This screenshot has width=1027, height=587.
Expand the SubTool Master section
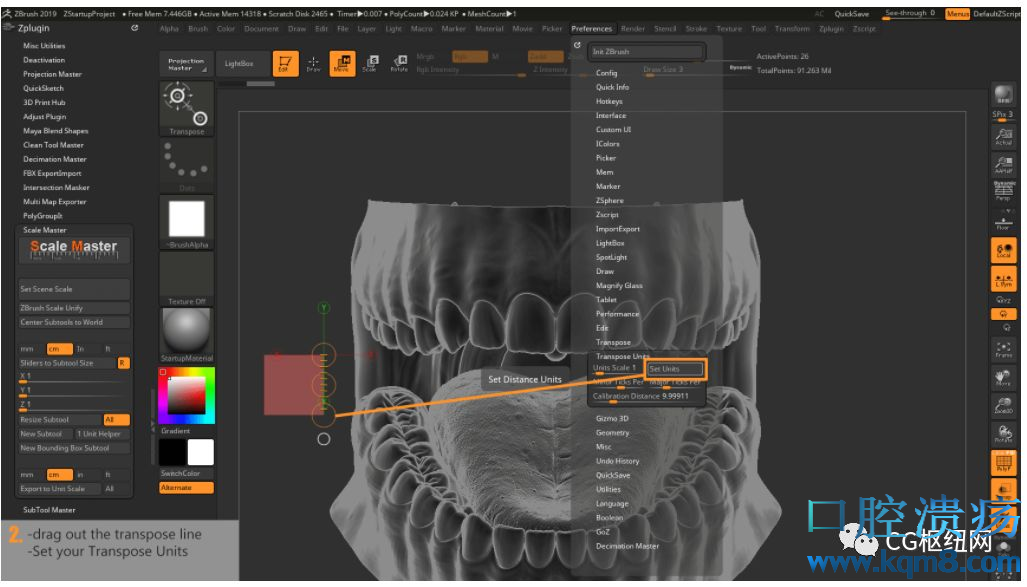click(x=49, y=510)
